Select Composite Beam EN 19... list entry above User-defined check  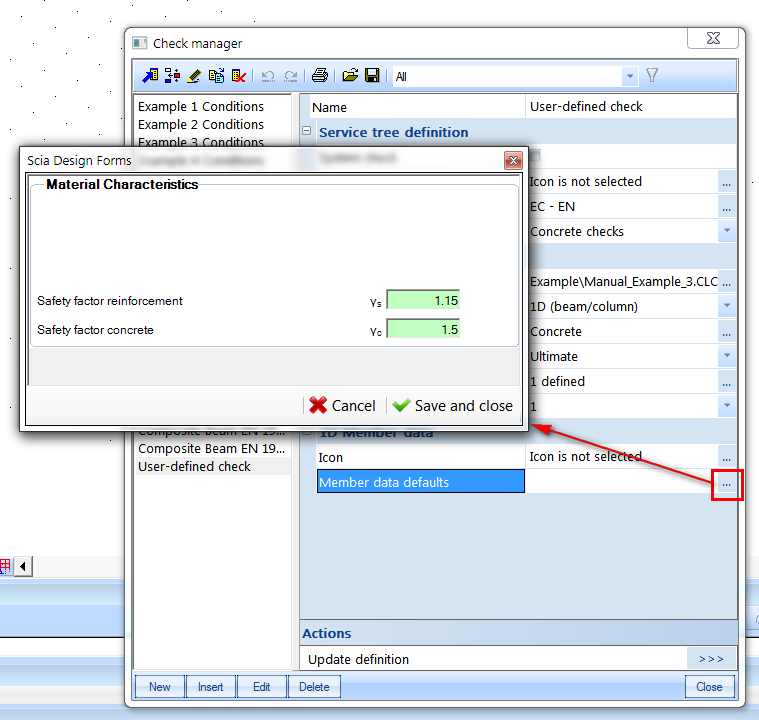pyautogui.click(x=212, y=449)
